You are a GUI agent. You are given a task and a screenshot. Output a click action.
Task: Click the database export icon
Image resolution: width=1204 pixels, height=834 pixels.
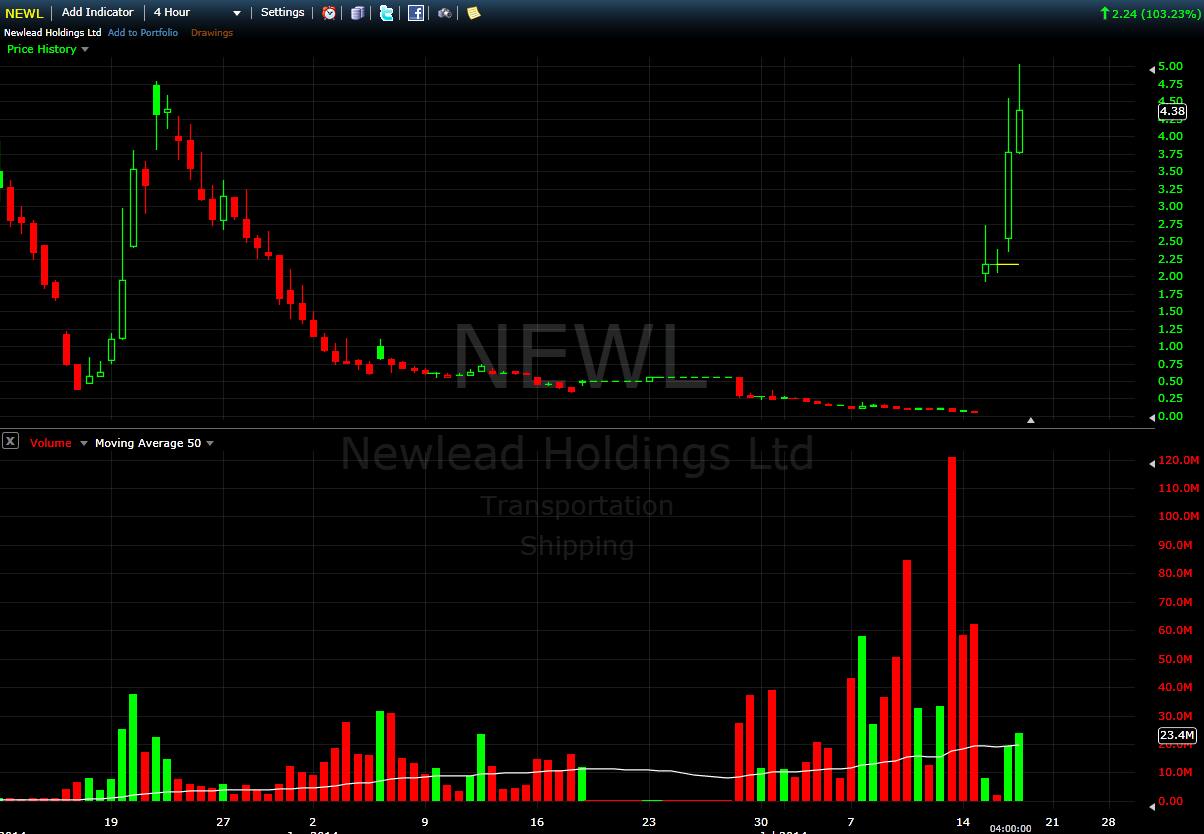click(x=358, y=13)
